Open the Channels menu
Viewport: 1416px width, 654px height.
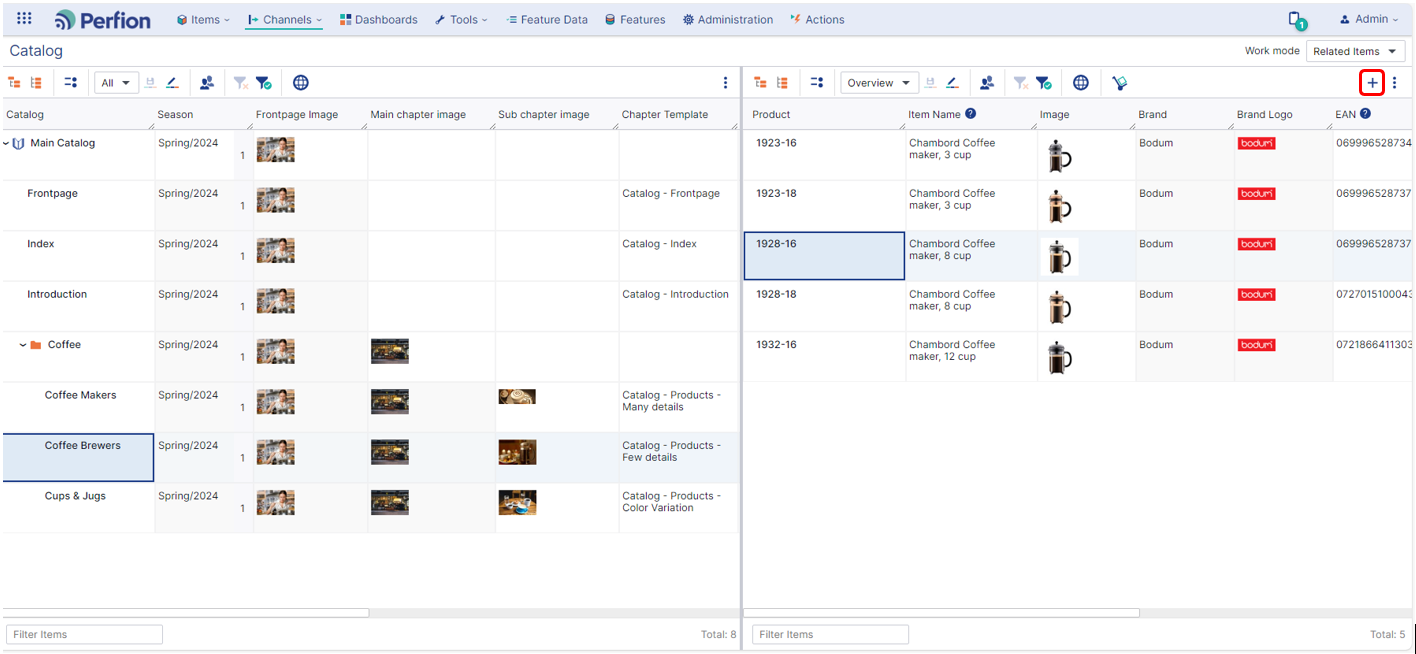click(x=284, y=19)
